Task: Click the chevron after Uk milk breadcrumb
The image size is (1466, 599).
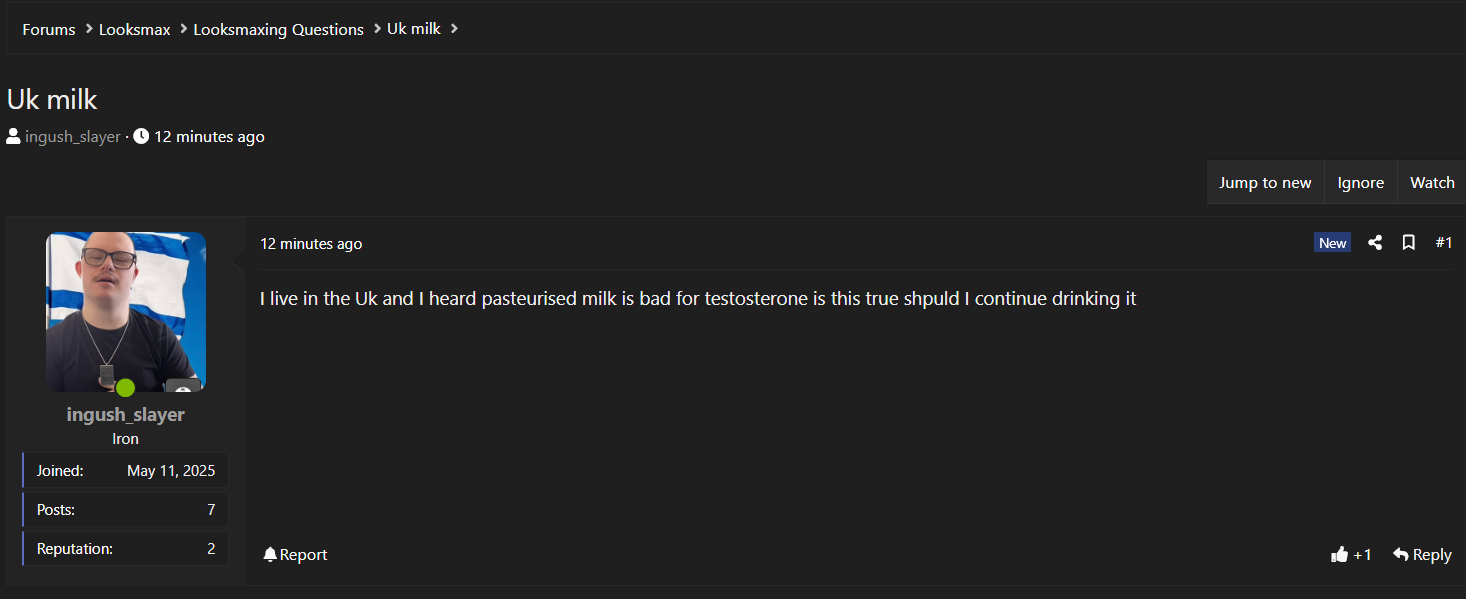Action: [454, 29]
